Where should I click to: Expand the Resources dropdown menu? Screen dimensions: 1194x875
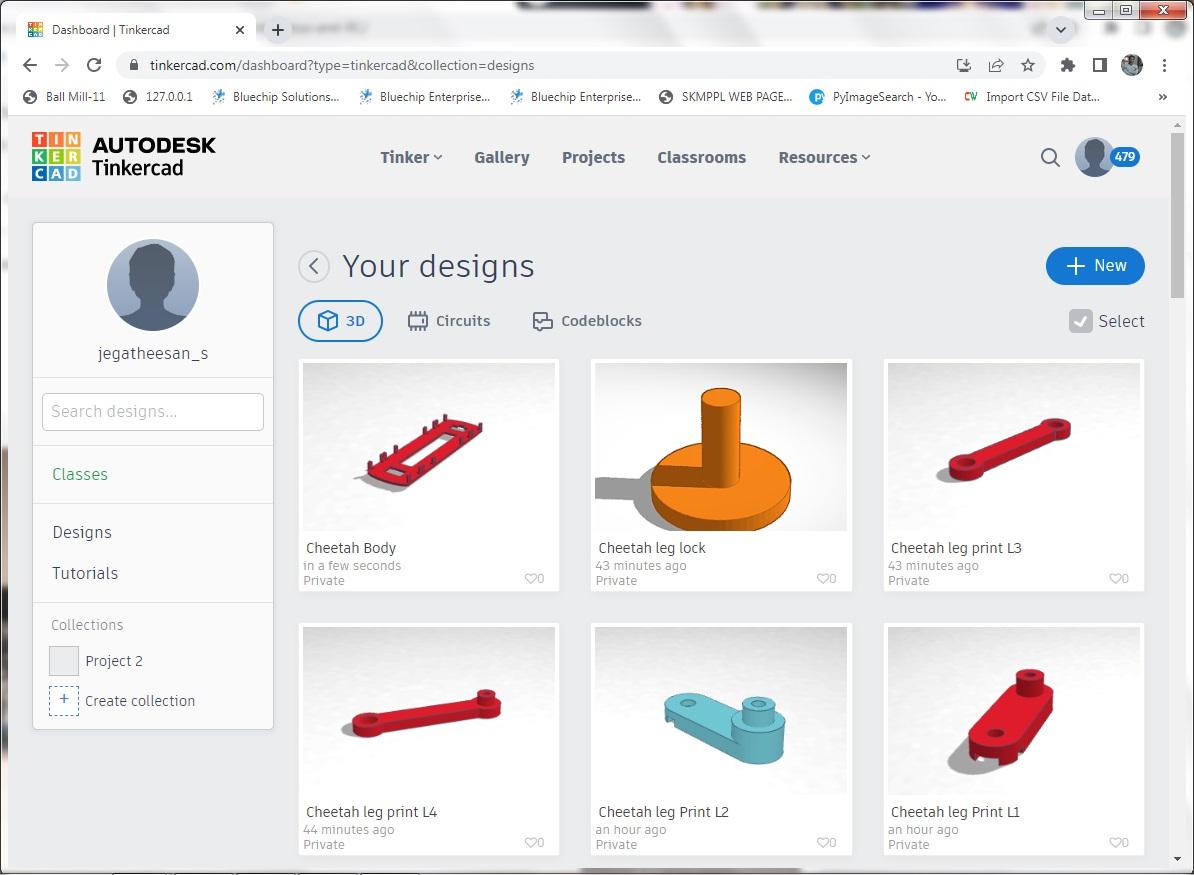(824, 158)
